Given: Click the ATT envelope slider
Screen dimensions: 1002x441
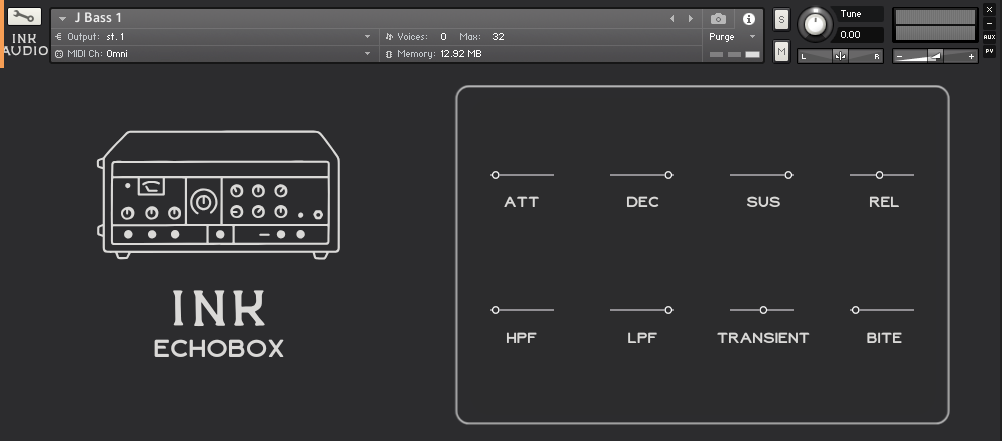Looking at the screenshot, I should tap(521, 175).
